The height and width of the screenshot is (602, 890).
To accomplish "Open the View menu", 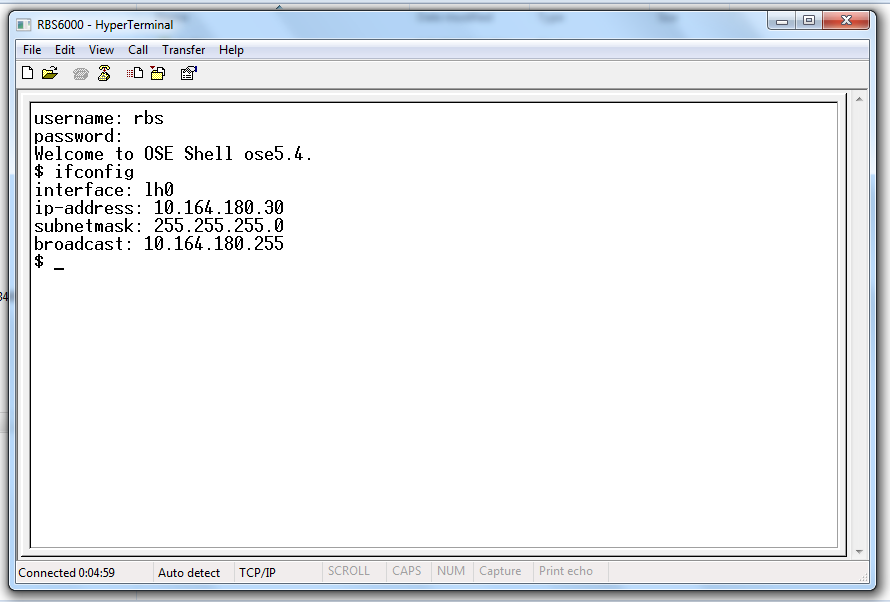I will tap(101, 49).
